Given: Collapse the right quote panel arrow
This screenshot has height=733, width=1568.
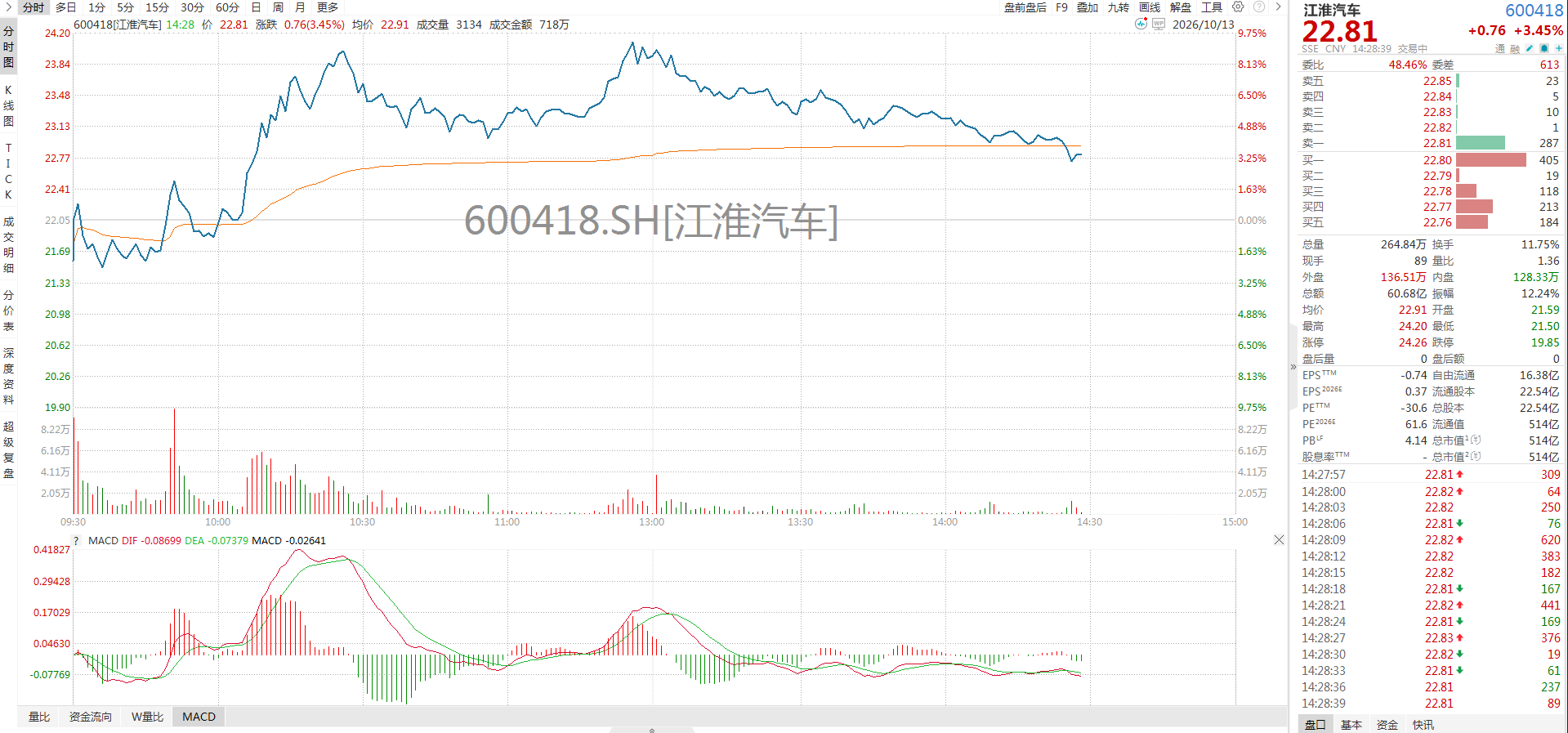Looking at the screenshot, I should click(x=1293, y=367).
